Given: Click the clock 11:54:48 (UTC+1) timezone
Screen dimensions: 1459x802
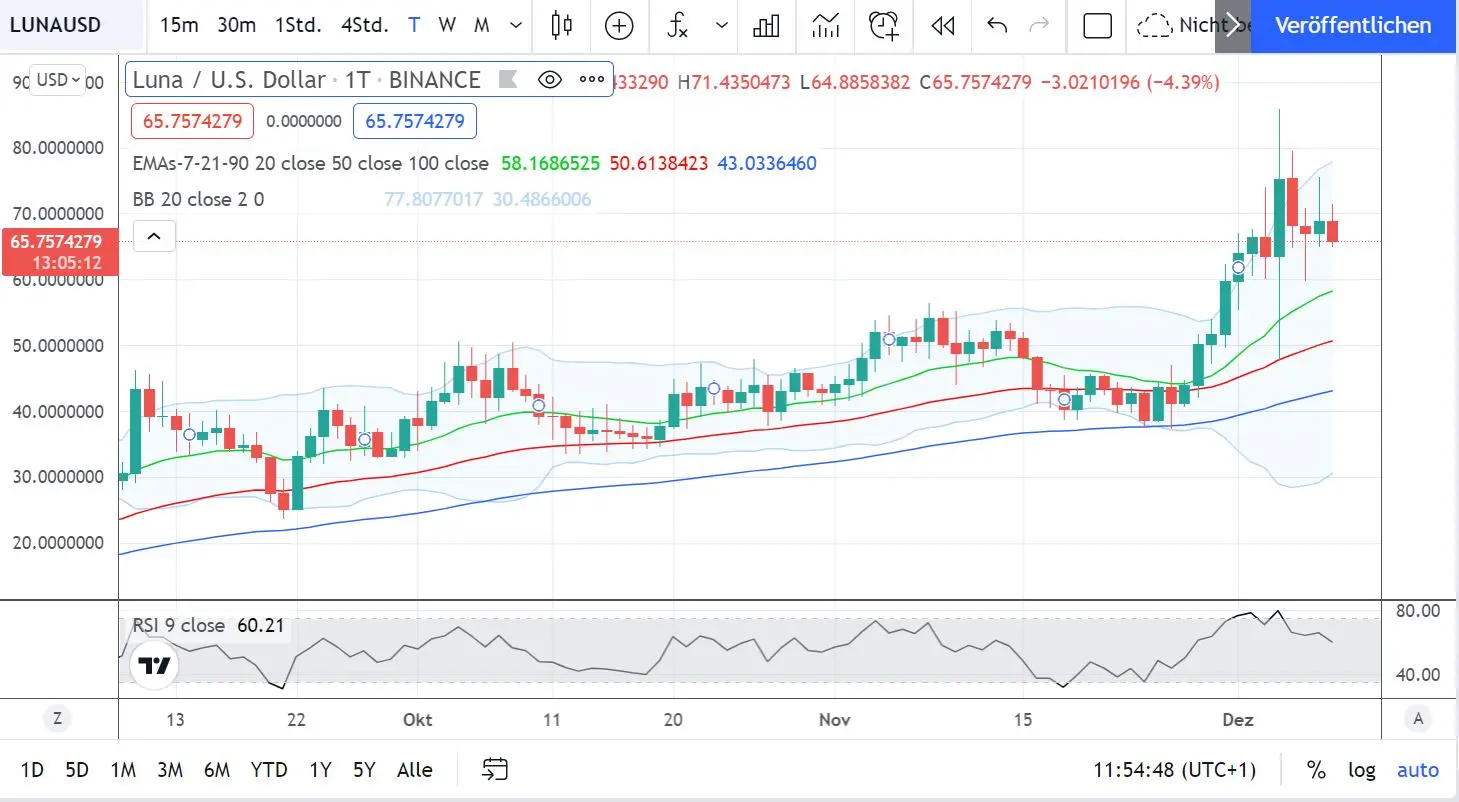Looking at the screenshot, I should [1174, 770].
